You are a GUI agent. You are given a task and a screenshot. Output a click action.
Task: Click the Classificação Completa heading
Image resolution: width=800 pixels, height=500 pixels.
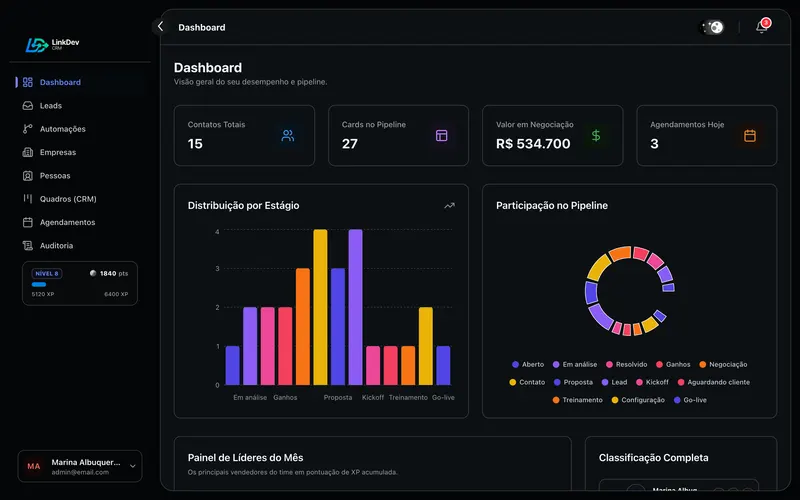coord(654,458)
